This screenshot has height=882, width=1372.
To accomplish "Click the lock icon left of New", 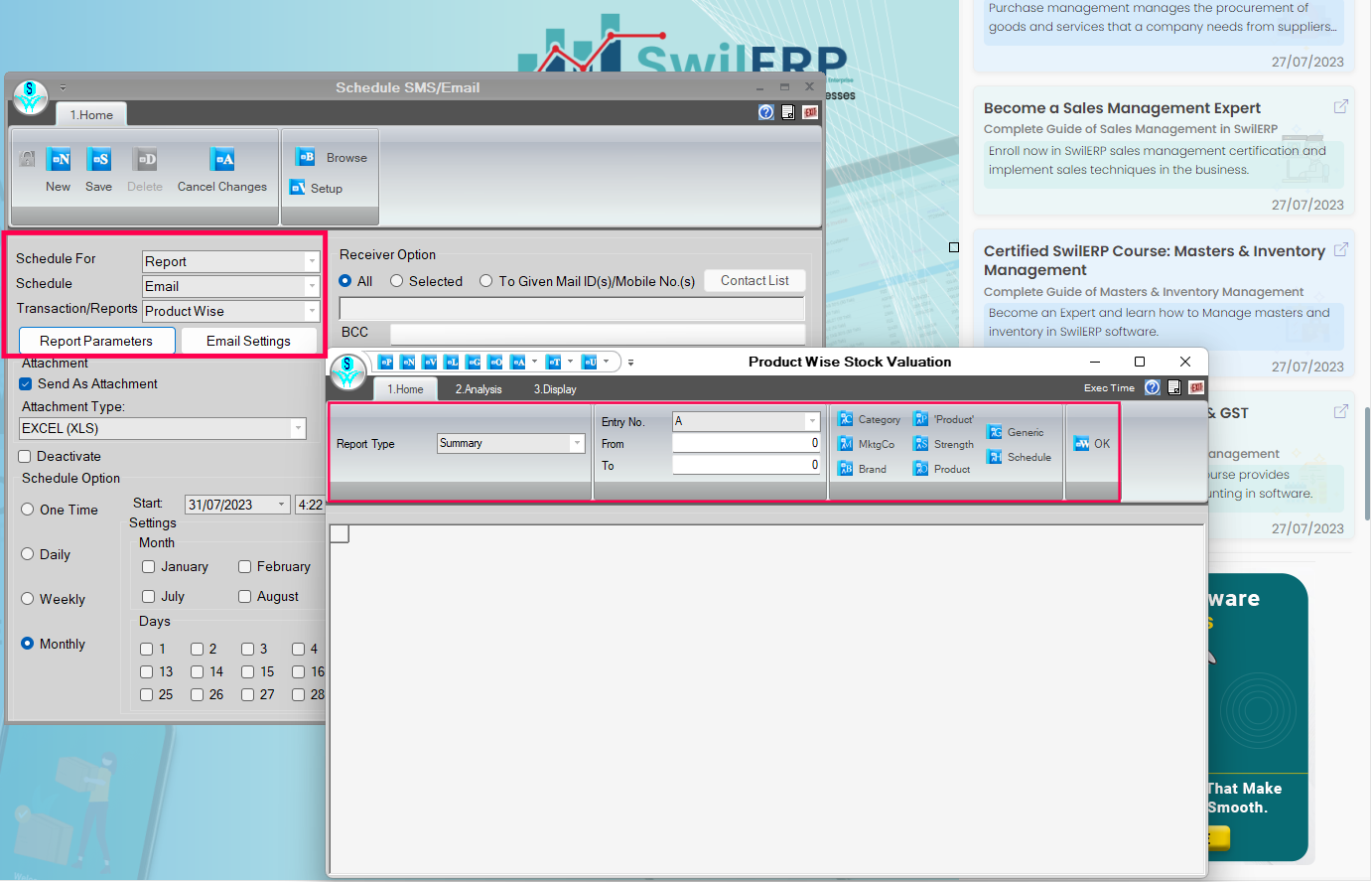I will 28,159.
